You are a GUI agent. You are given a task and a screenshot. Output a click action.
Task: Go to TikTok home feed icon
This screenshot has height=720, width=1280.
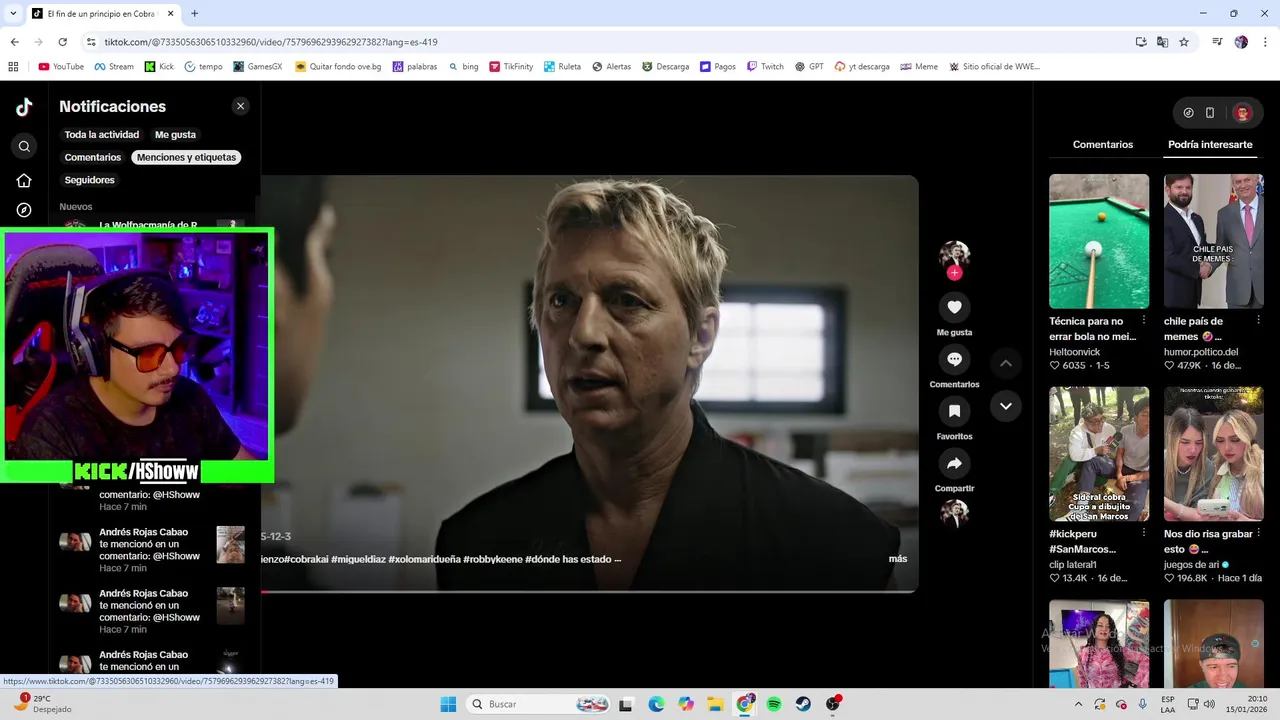click(x=24, y=180)
